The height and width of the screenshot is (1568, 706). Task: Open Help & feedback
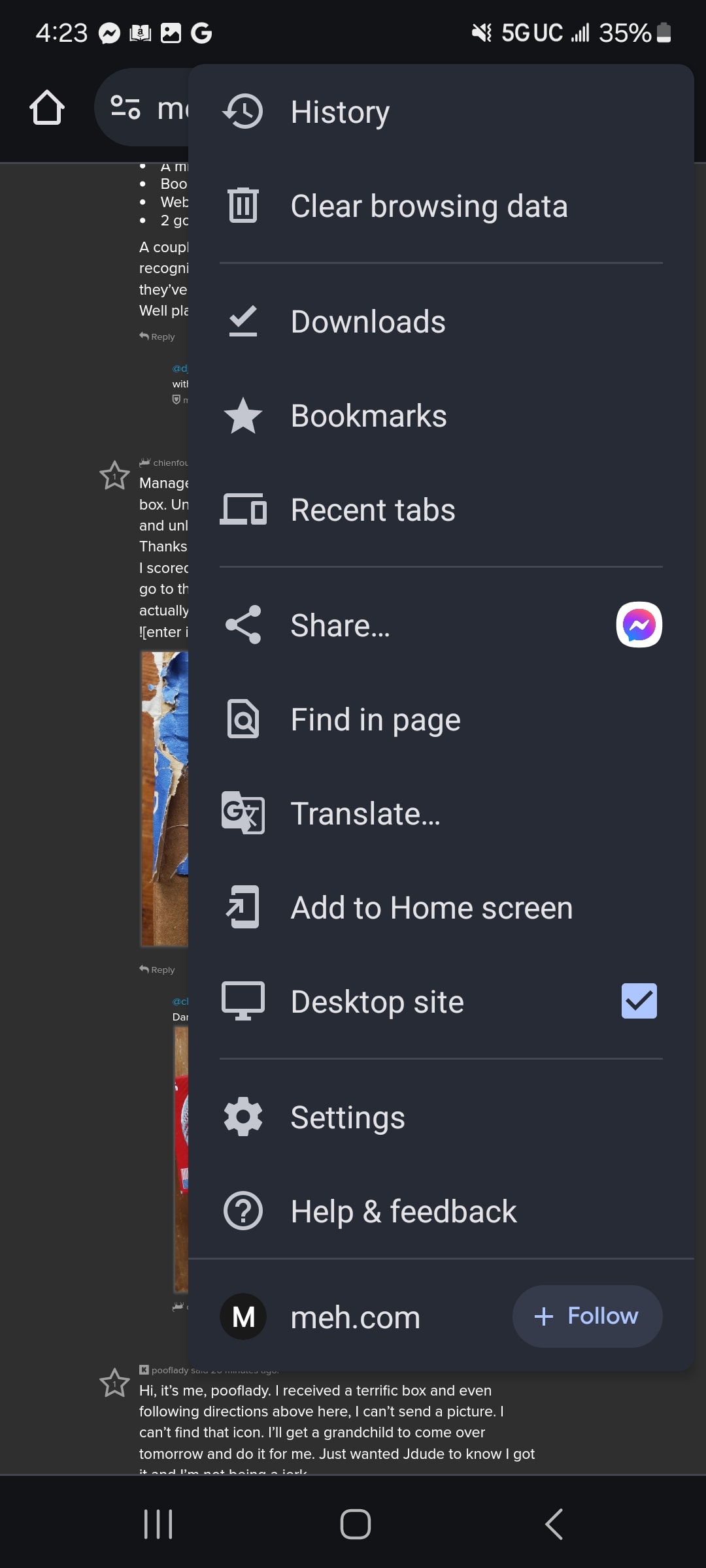[x=403, y=1212]
